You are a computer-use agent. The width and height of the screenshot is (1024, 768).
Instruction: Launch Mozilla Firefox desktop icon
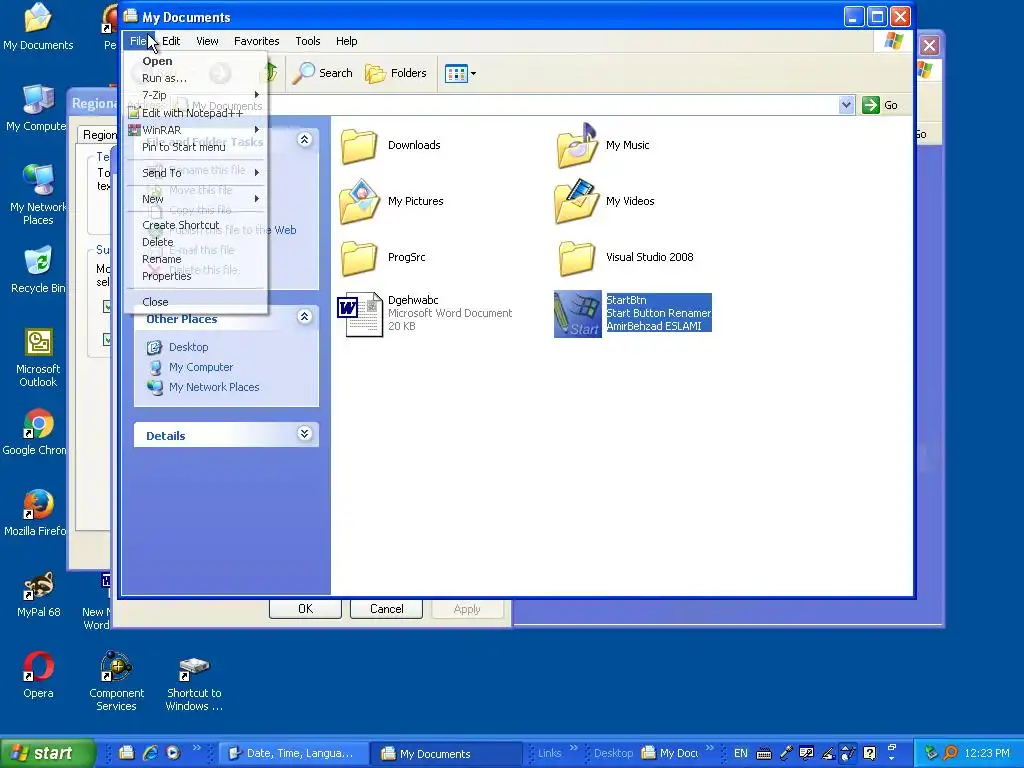click(37, 513)
